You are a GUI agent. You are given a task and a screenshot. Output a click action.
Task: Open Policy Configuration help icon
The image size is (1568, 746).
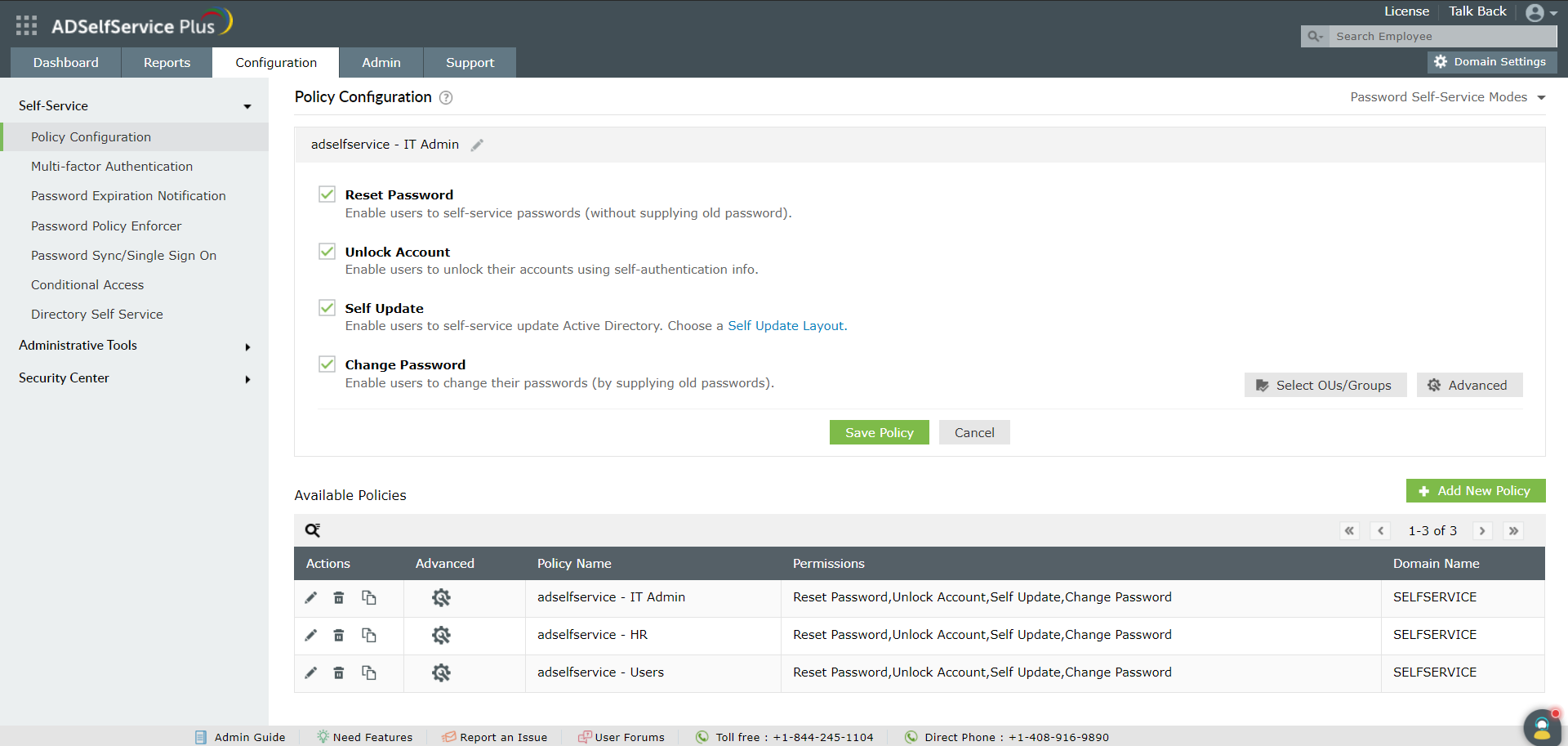pyautogui.click(x=446, y=97)
